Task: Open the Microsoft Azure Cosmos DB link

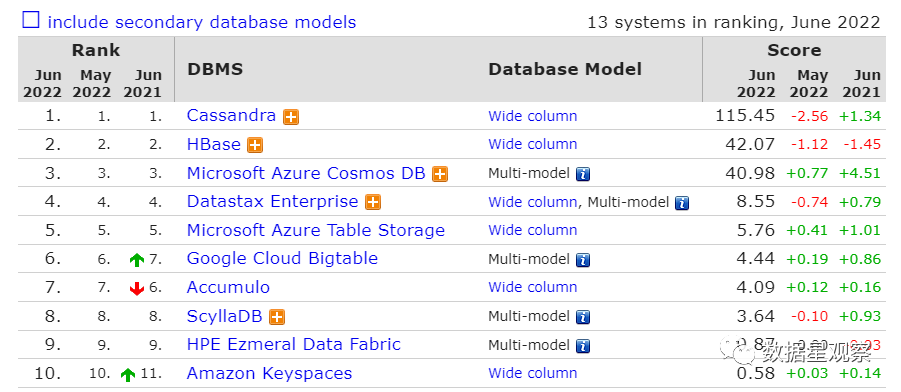Action: tap(306, 173)
